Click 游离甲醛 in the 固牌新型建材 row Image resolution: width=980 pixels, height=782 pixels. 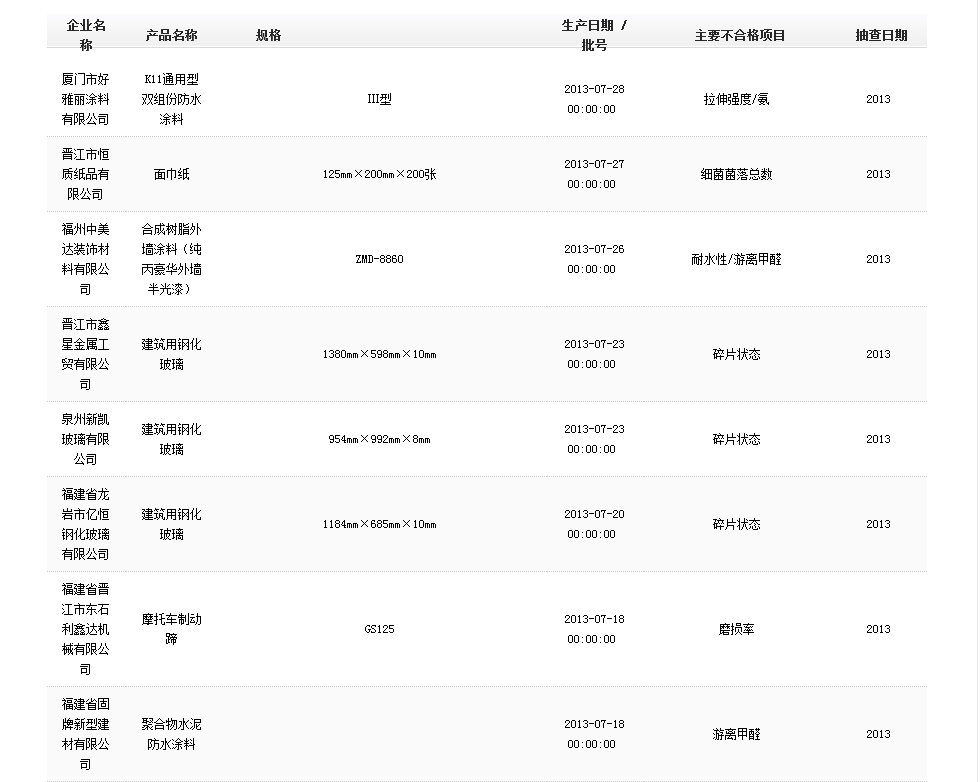tap(736, 734)
